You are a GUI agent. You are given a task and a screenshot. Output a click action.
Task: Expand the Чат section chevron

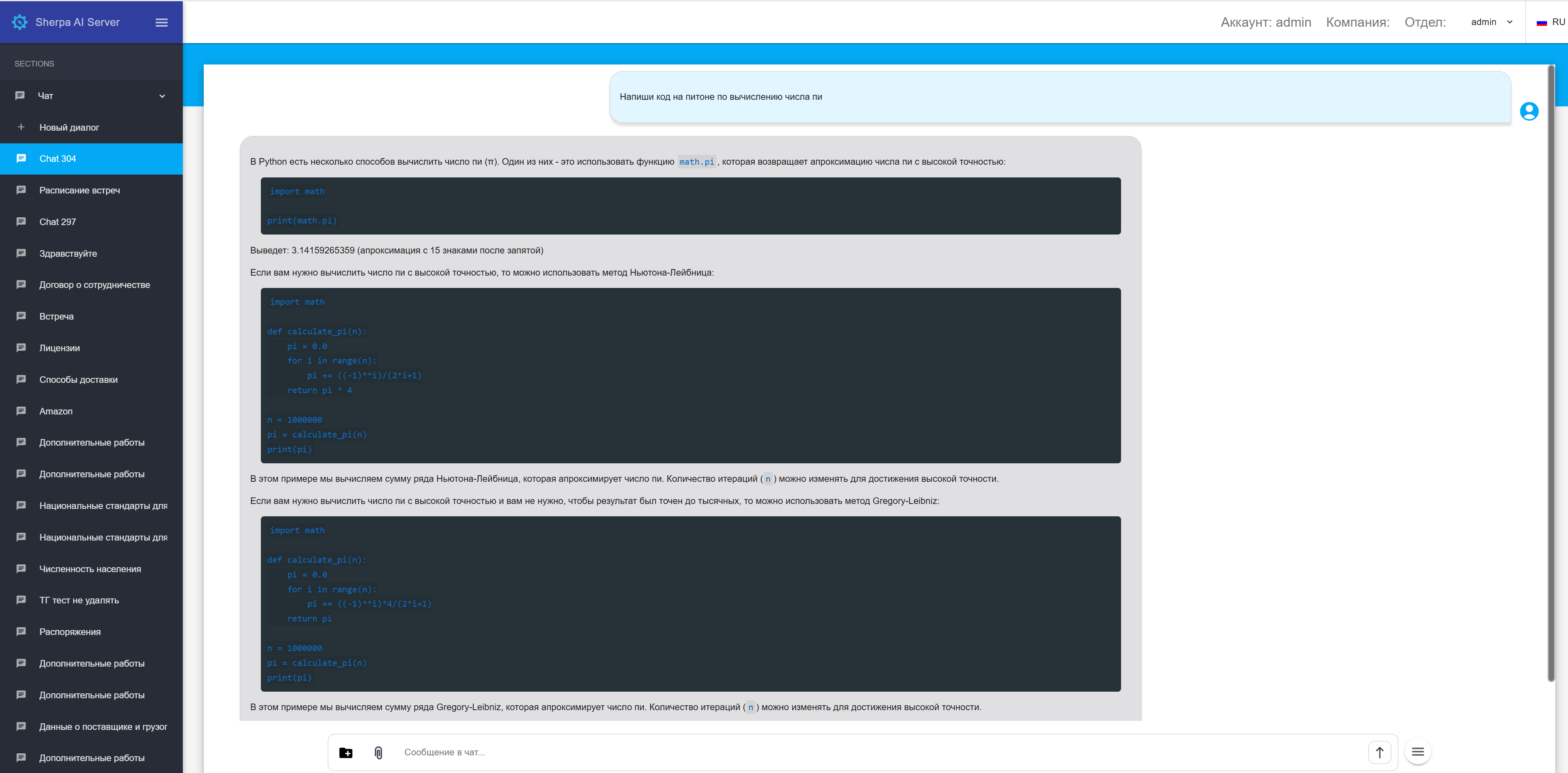tap(162, 96)
